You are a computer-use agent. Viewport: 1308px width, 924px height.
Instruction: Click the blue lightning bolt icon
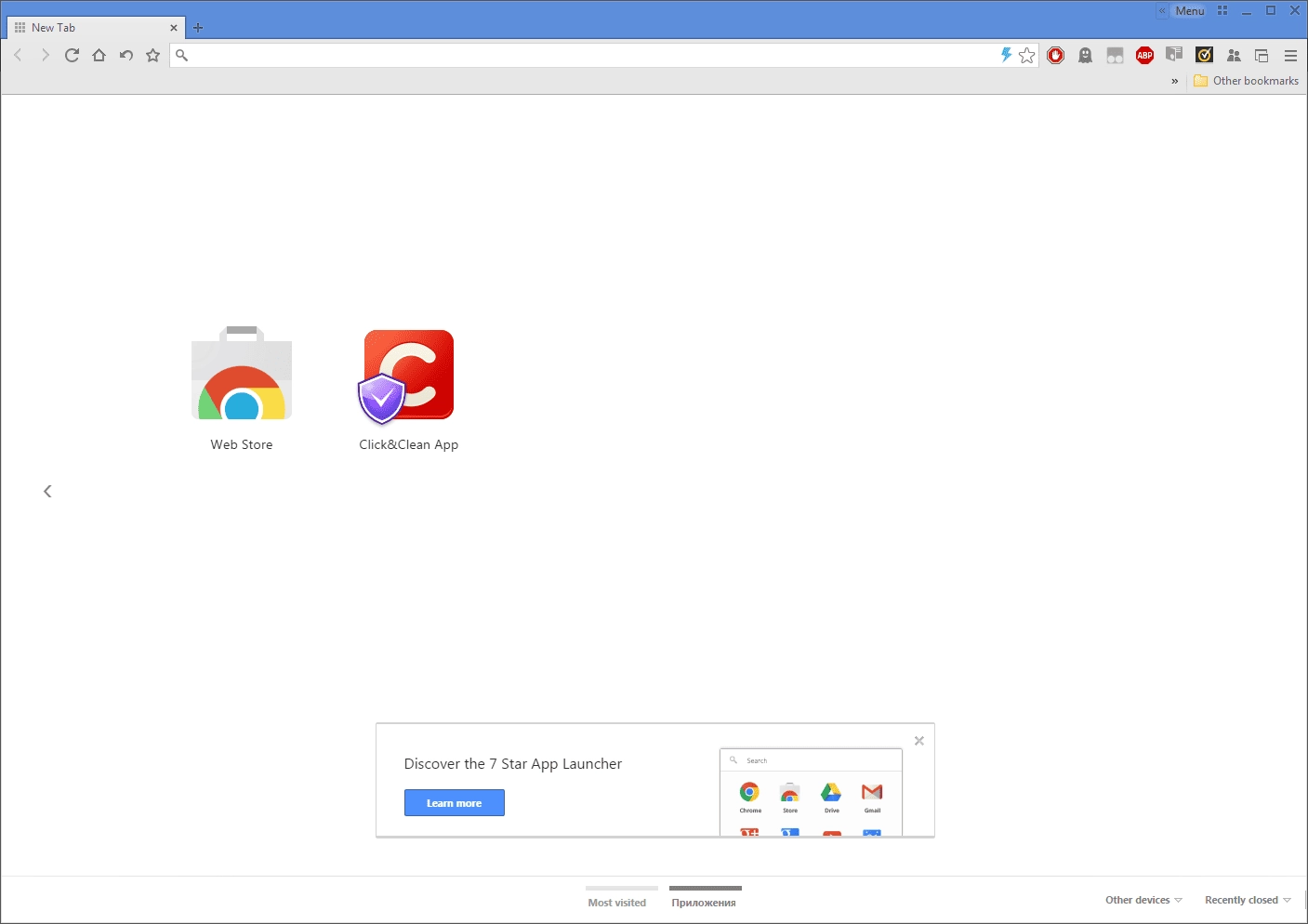click(1006, 55)
